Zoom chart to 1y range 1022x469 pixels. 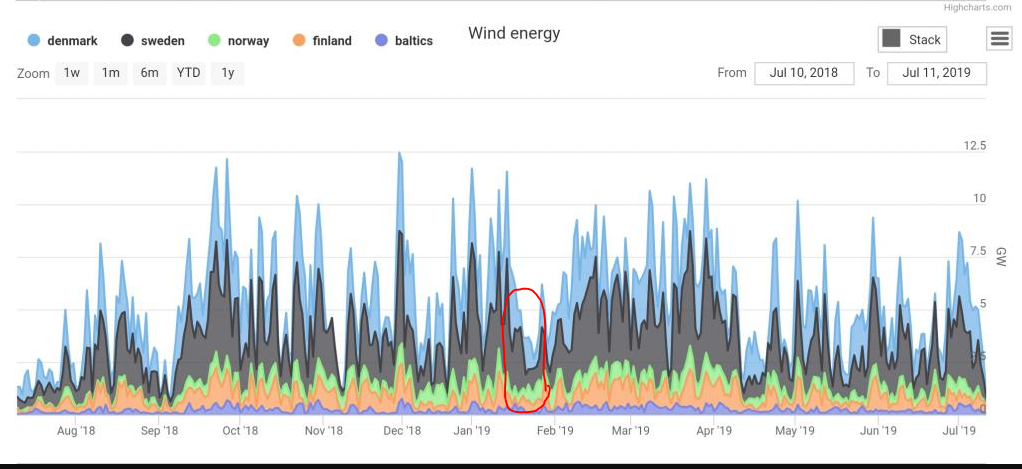tap(227, 73)
